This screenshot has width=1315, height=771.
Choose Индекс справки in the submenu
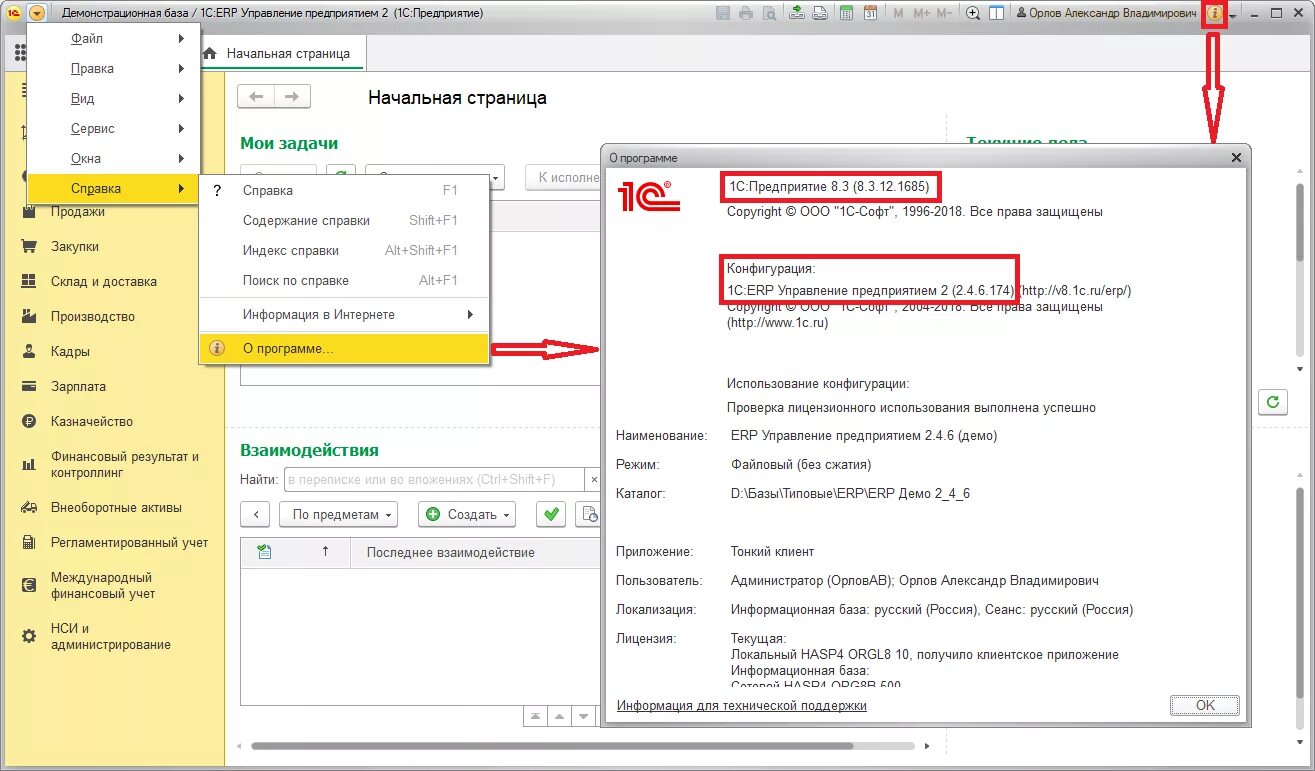pyautogui.click(x=344, y=251)
